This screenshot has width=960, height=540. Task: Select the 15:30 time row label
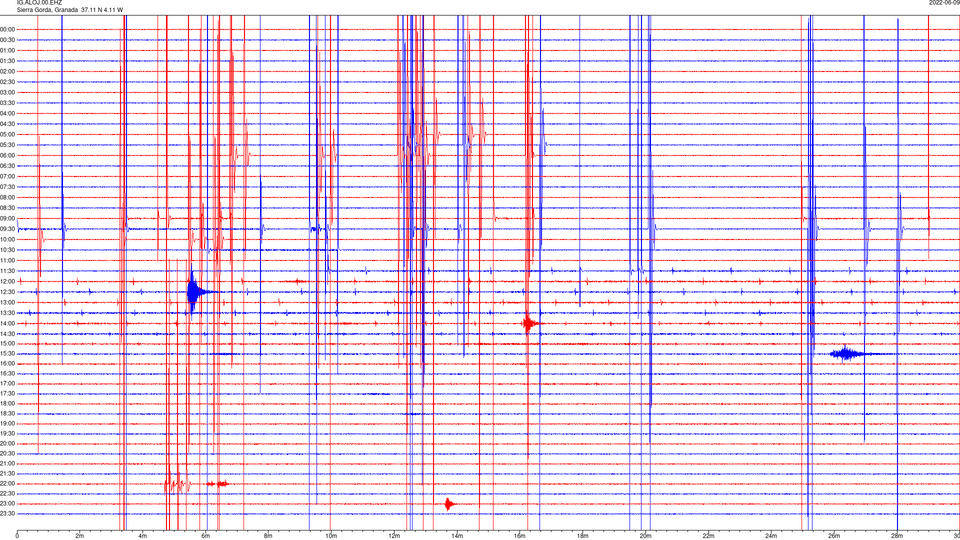click(x=8, y=354)
